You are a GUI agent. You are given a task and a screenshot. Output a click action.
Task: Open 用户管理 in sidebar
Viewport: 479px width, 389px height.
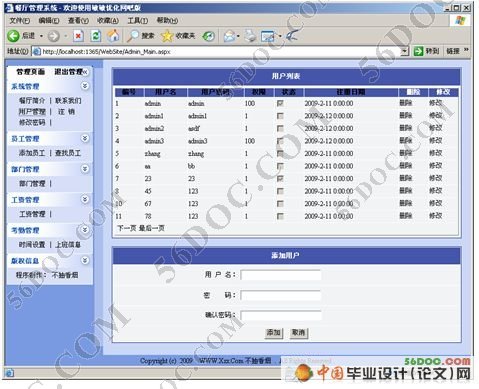coord(32,112)
